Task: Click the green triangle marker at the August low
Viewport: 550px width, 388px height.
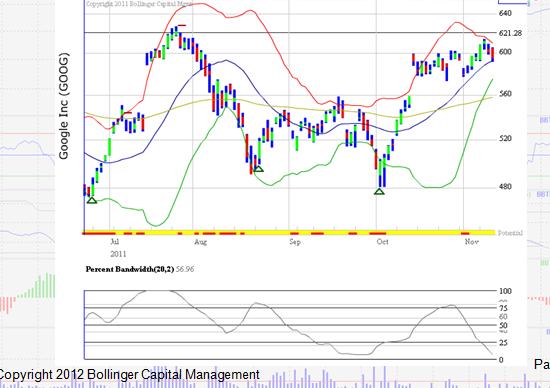Action: pos(258,169)
